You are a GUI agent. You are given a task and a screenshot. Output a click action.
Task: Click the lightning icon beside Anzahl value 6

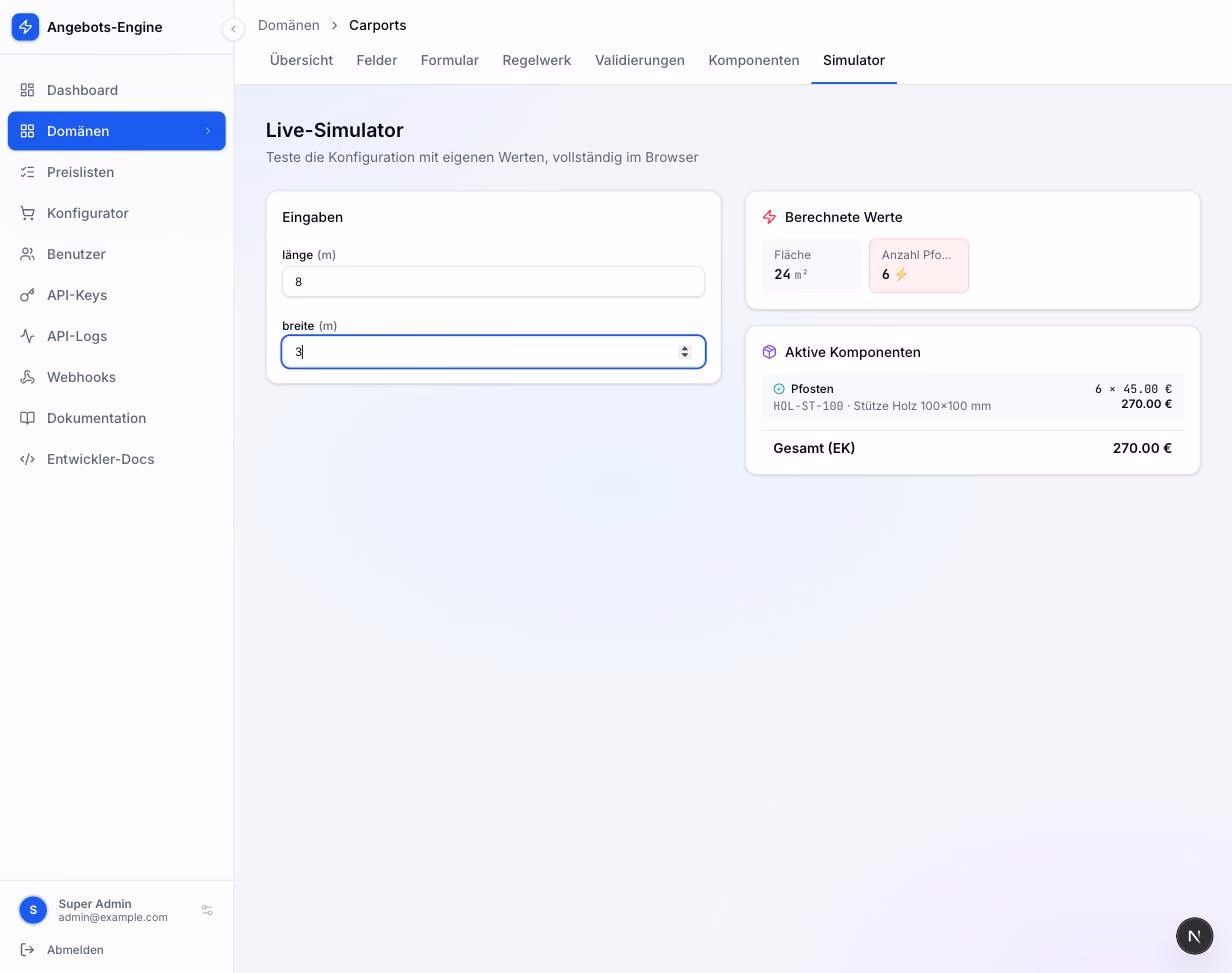click(x=901, y=274)
